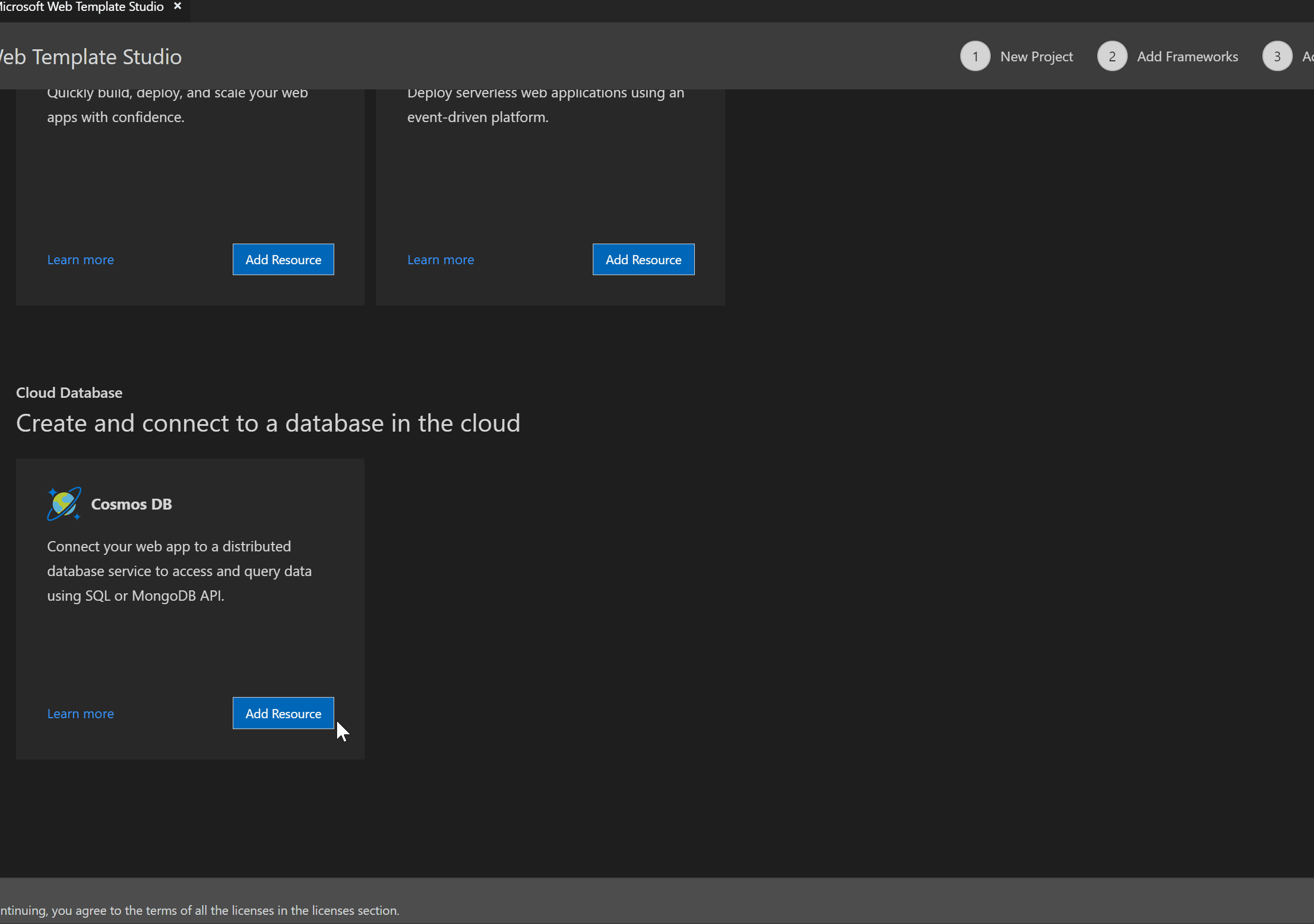This screenshot has height=924, width=1314.
Task: Click the step 2 circle icon
Action: pyautogui.click(x=1112, y=56)
